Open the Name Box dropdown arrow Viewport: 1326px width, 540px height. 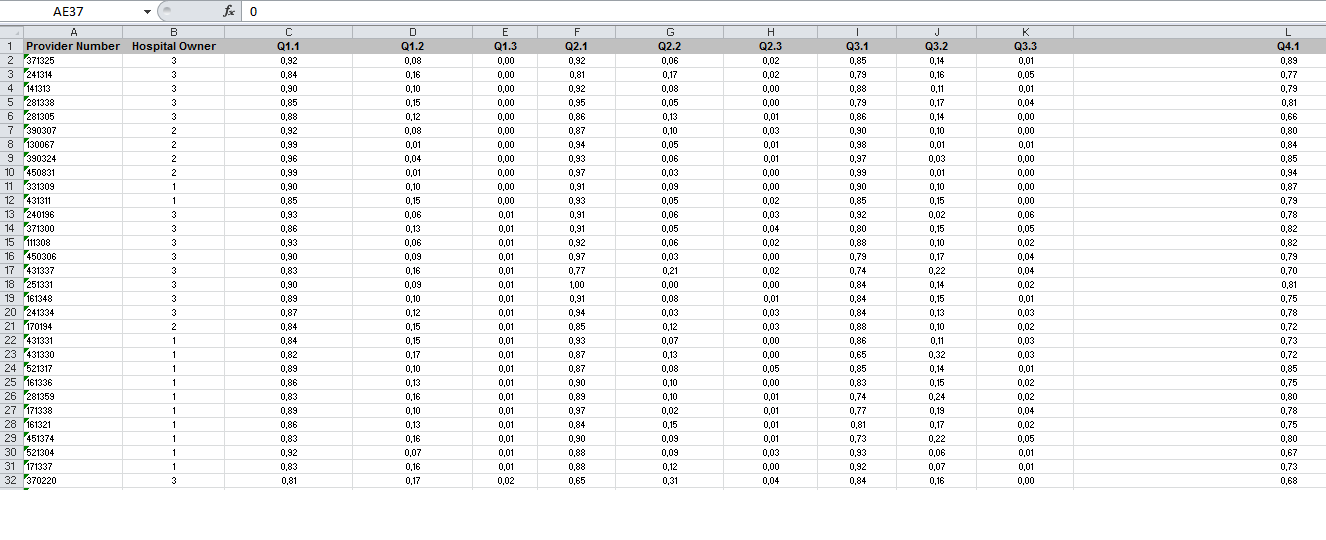(147, 12)
